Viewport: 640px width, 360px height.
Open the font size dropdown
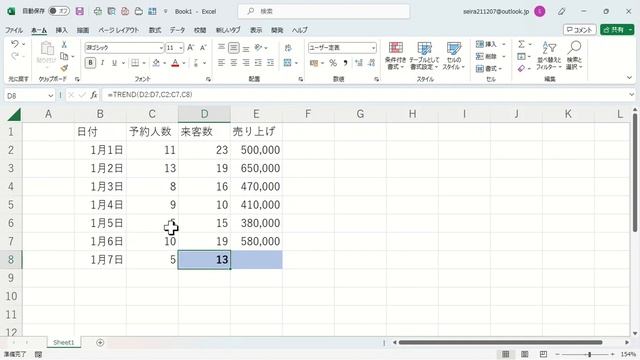point(180,48)
